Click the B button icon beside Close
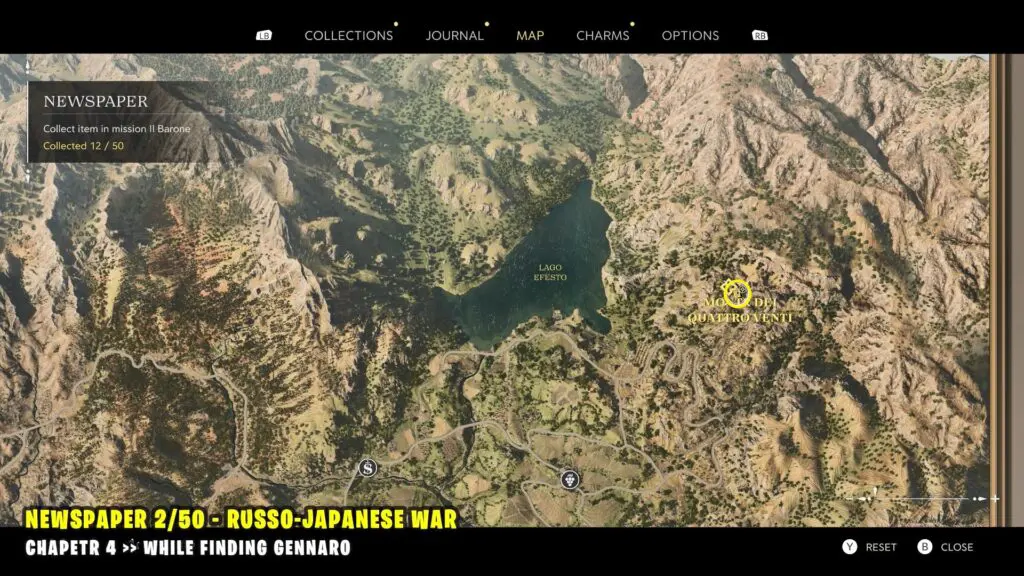The image size is (1024, 576). click(x=924, y=547)
